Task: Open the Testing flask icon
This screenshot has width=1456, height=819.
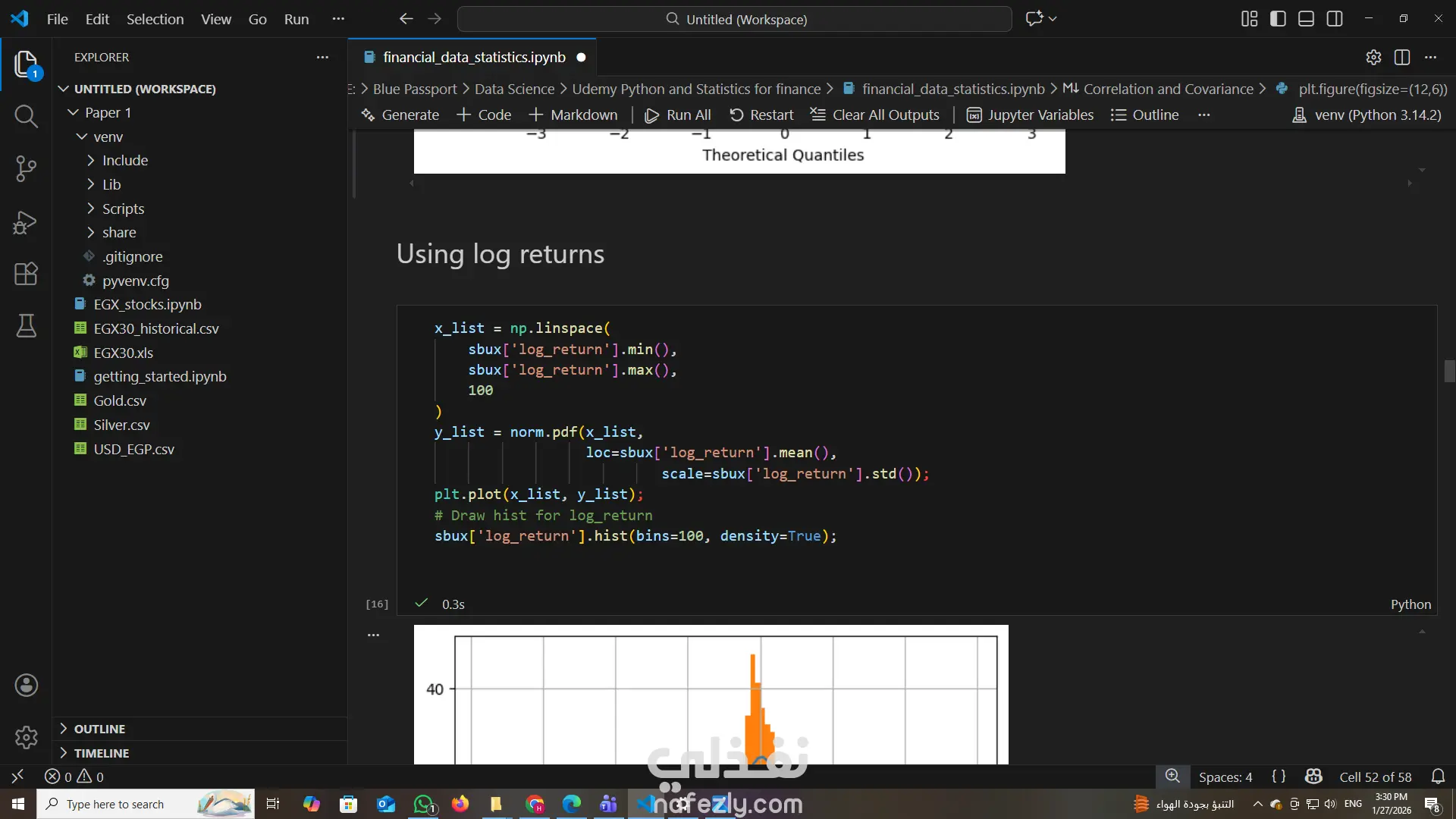Action: [x=26, y=326]
